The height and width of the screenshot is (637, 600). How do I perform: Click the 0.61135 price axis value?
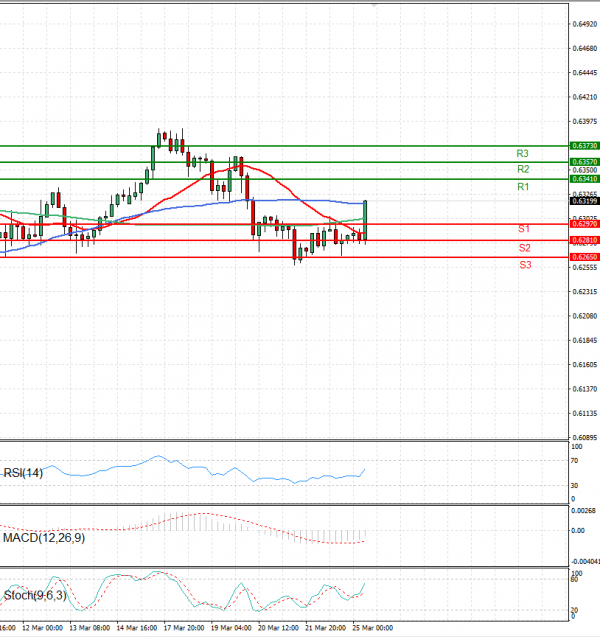(x=585, y=414)
